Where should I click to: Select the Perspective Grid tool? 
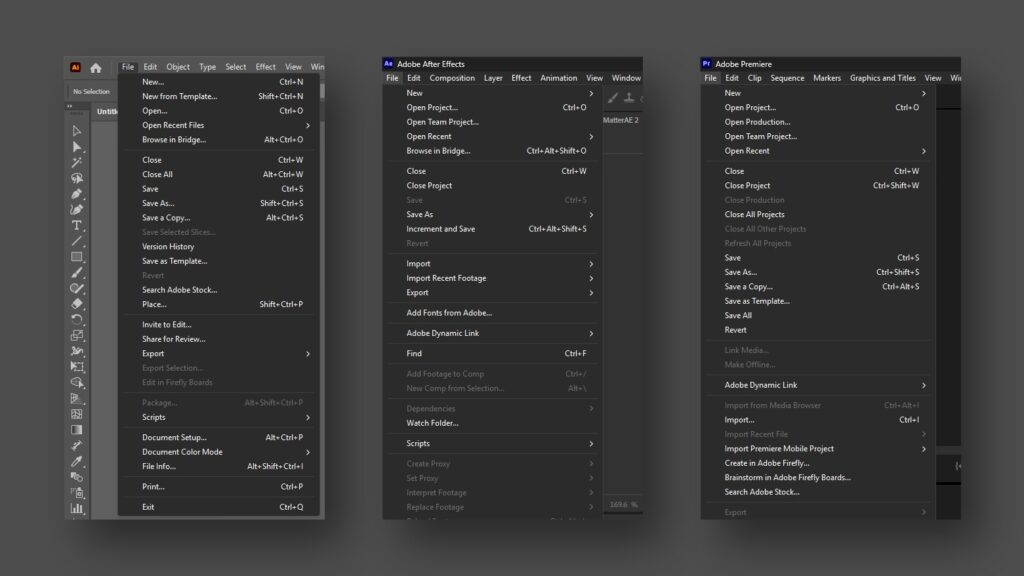click(x=76, y=398)
